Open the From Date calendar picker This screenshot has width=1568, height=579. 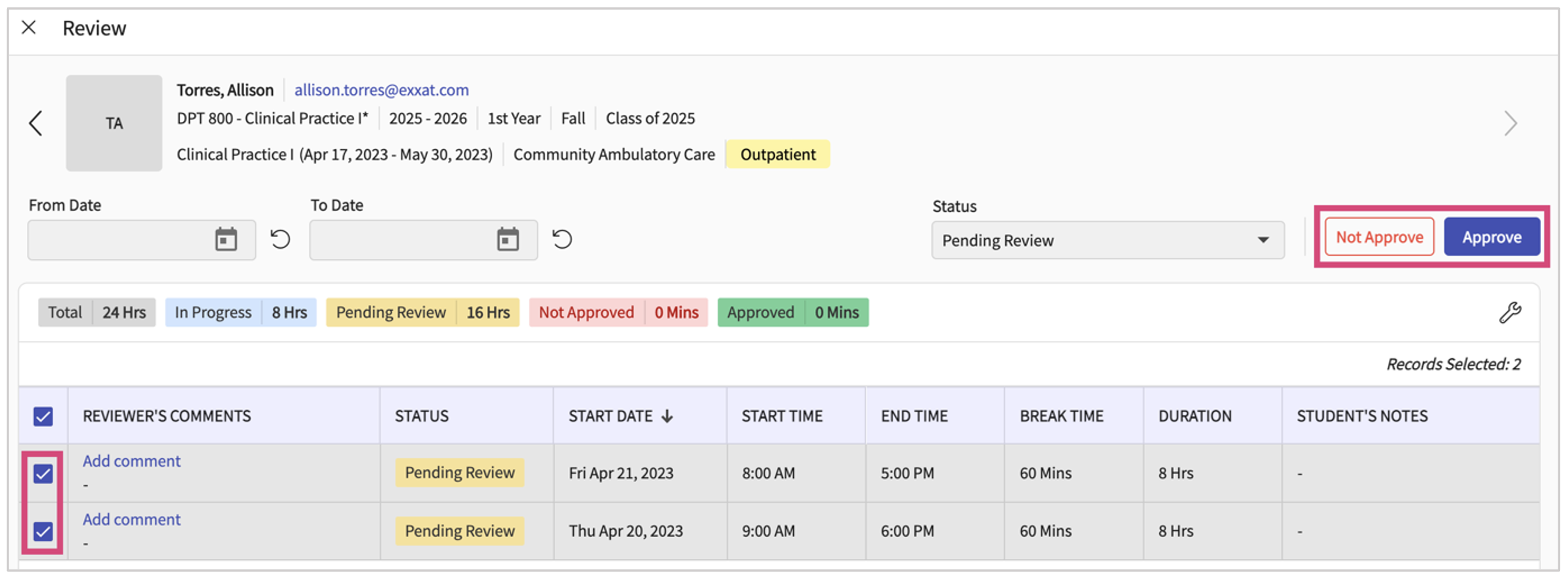pos(226,239)
